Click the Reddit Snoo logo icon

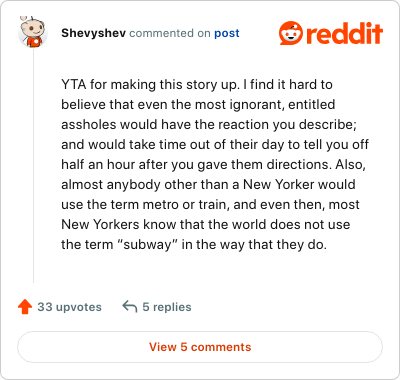click(291, 33)
